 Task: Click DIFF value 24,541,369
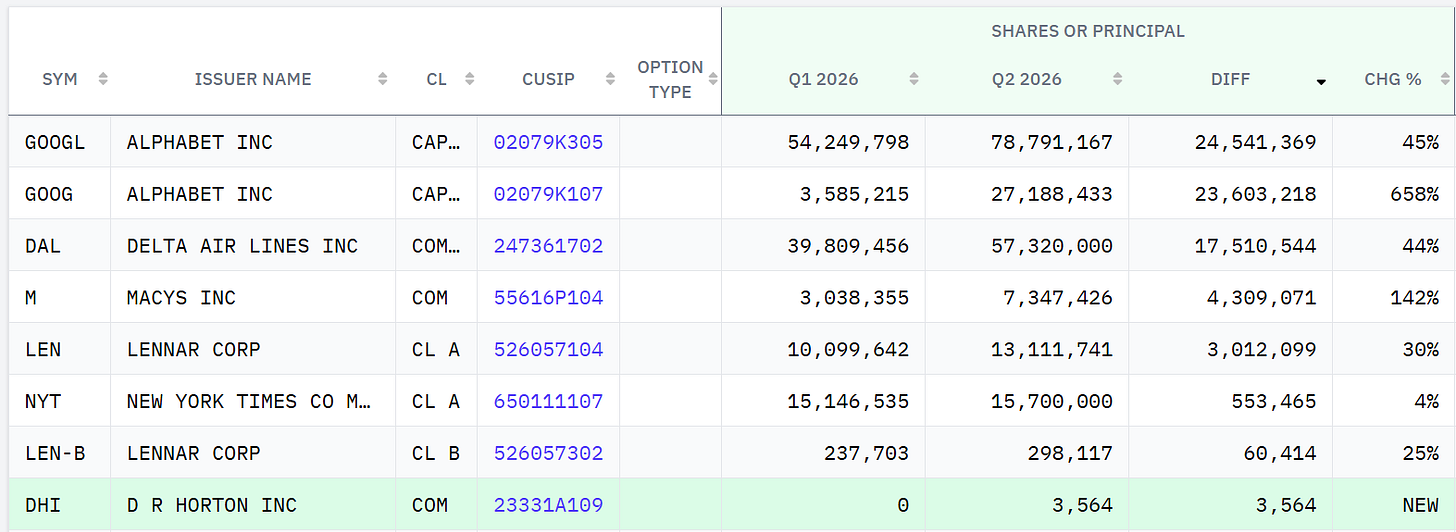click(1256, 142)
